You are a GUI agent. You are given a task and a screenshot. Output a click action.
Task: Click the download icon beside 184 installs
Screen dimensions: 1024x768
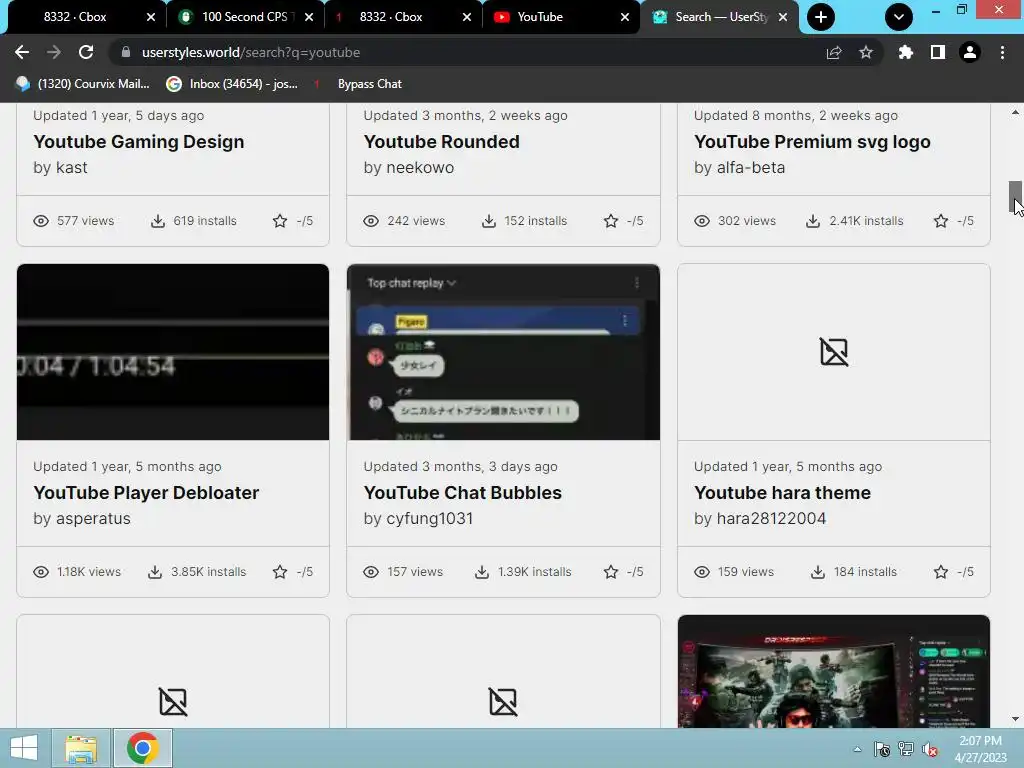pos(818,572)
